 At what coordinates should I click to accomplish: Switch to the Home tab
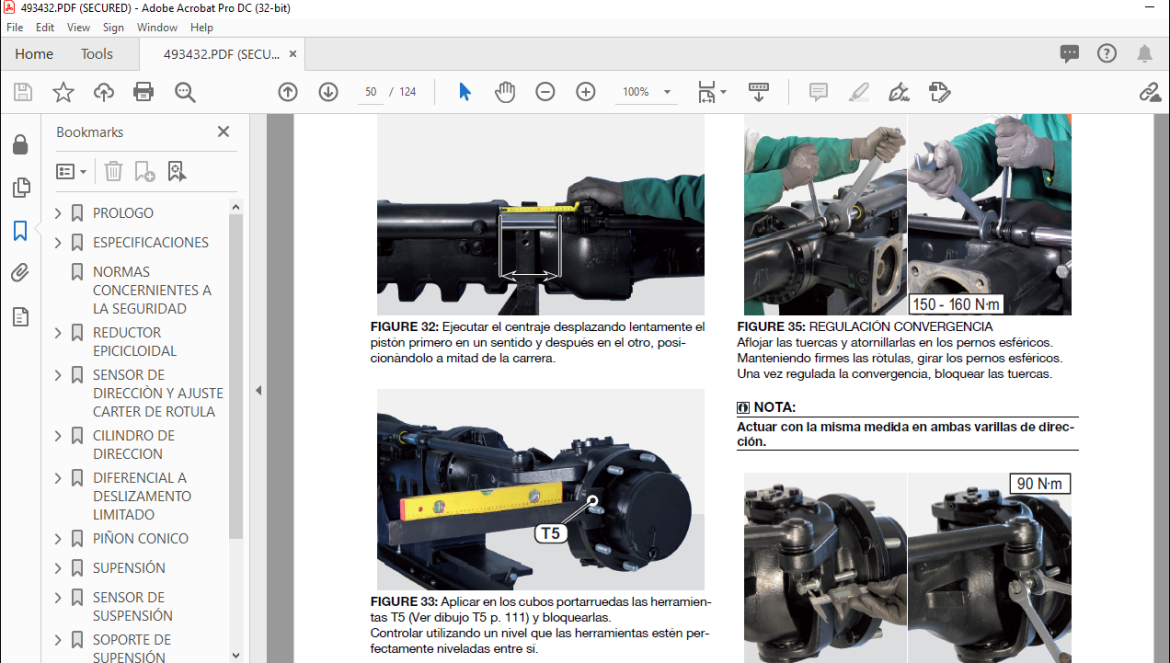(x=34, y=54)
